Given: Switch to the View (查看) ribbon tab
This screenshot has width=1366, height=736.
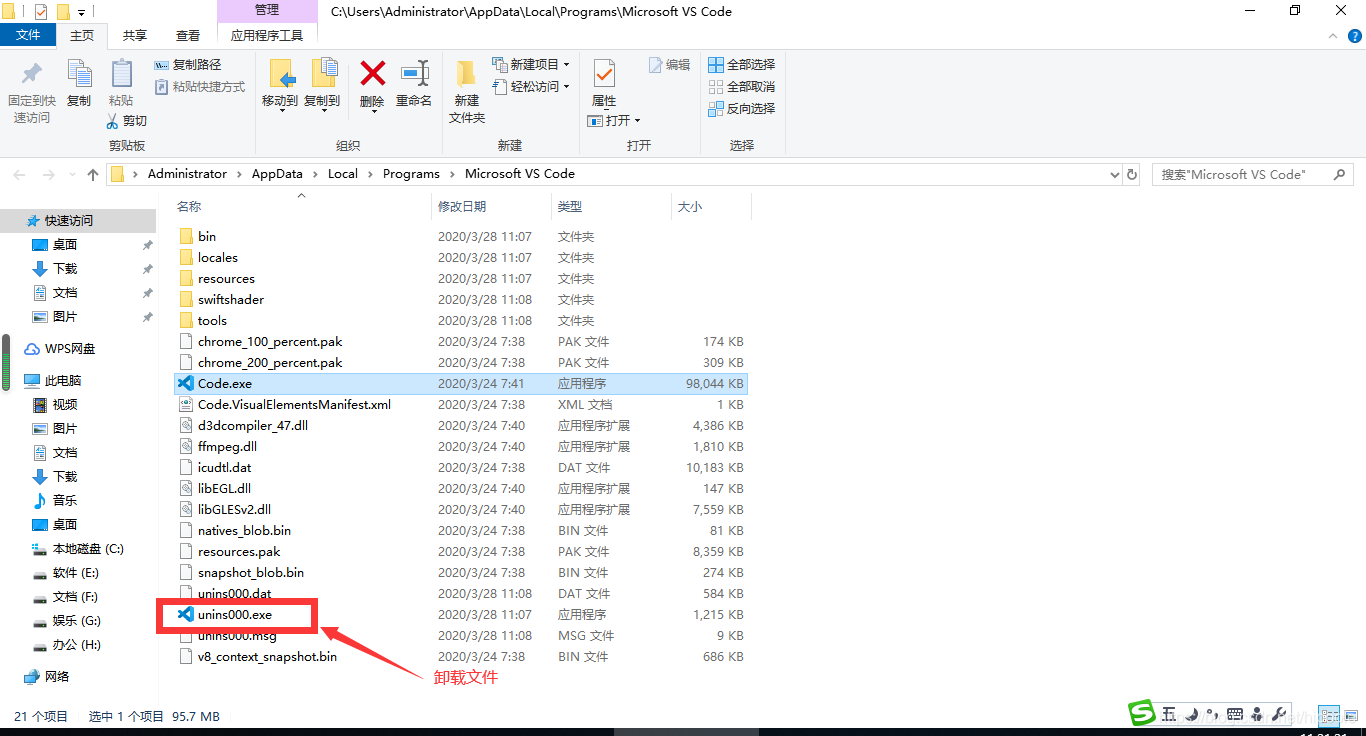Looking at the screenshot, I should (188, 35).
